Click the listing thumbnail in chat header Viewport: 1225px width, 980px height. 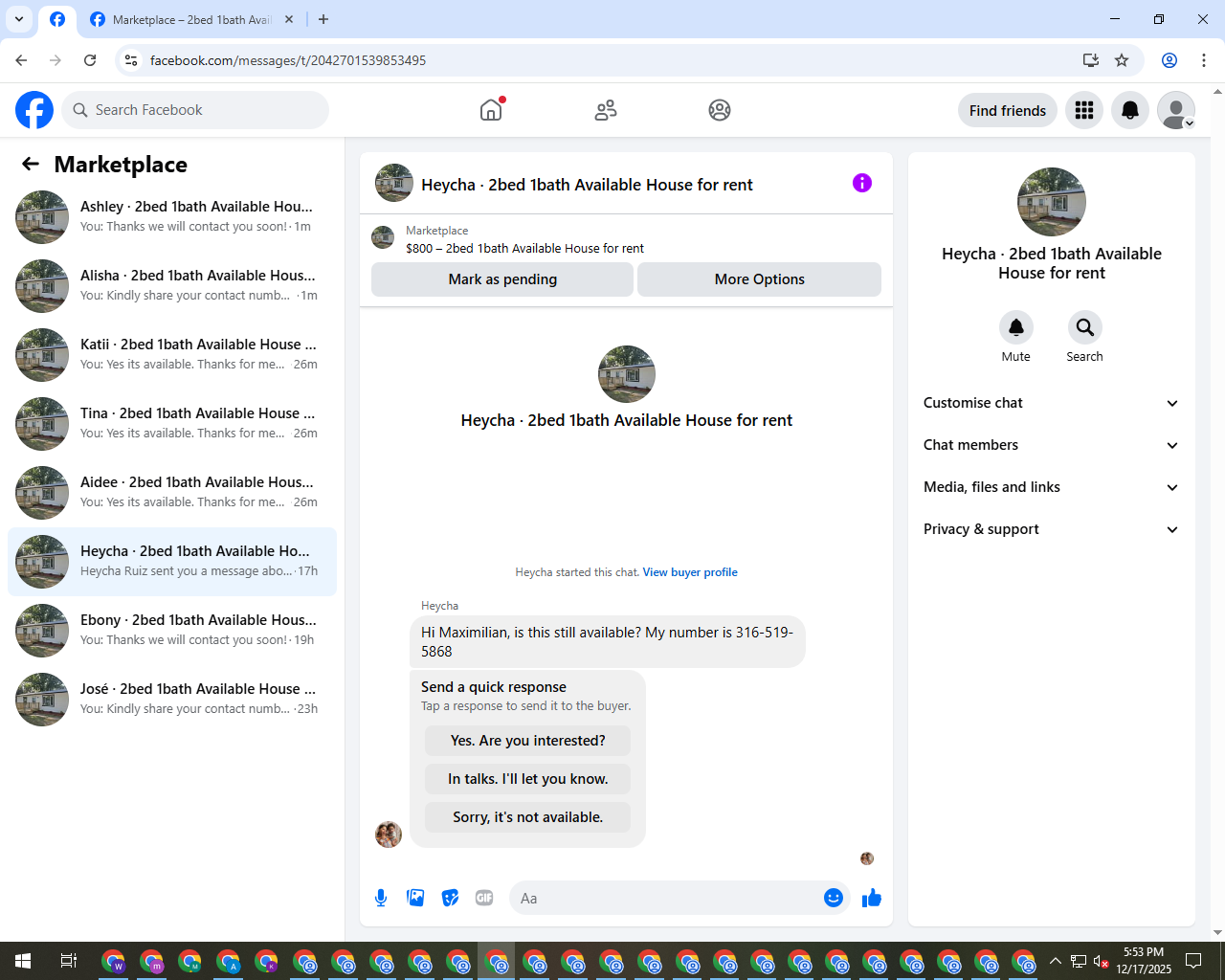pos(394,183)
